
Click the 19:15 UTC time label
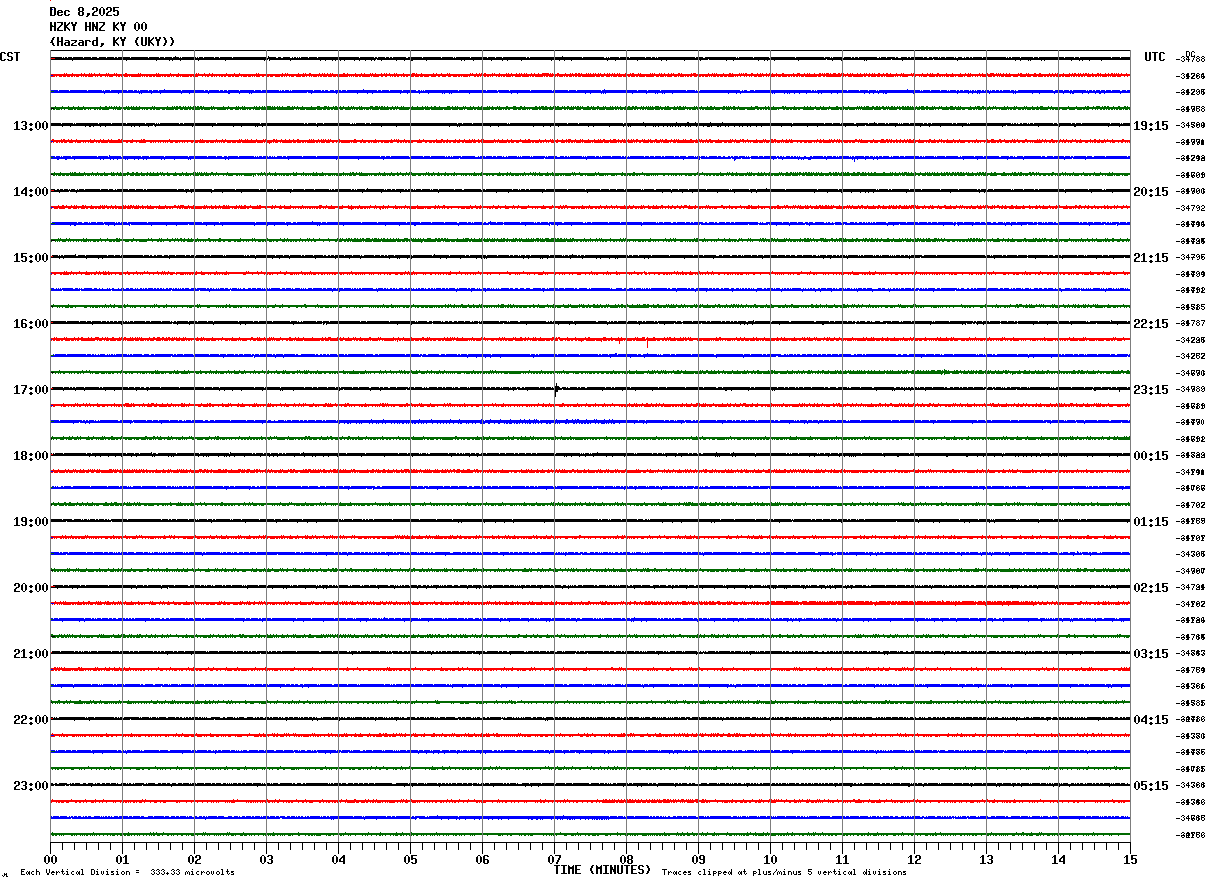[1150, 126]
